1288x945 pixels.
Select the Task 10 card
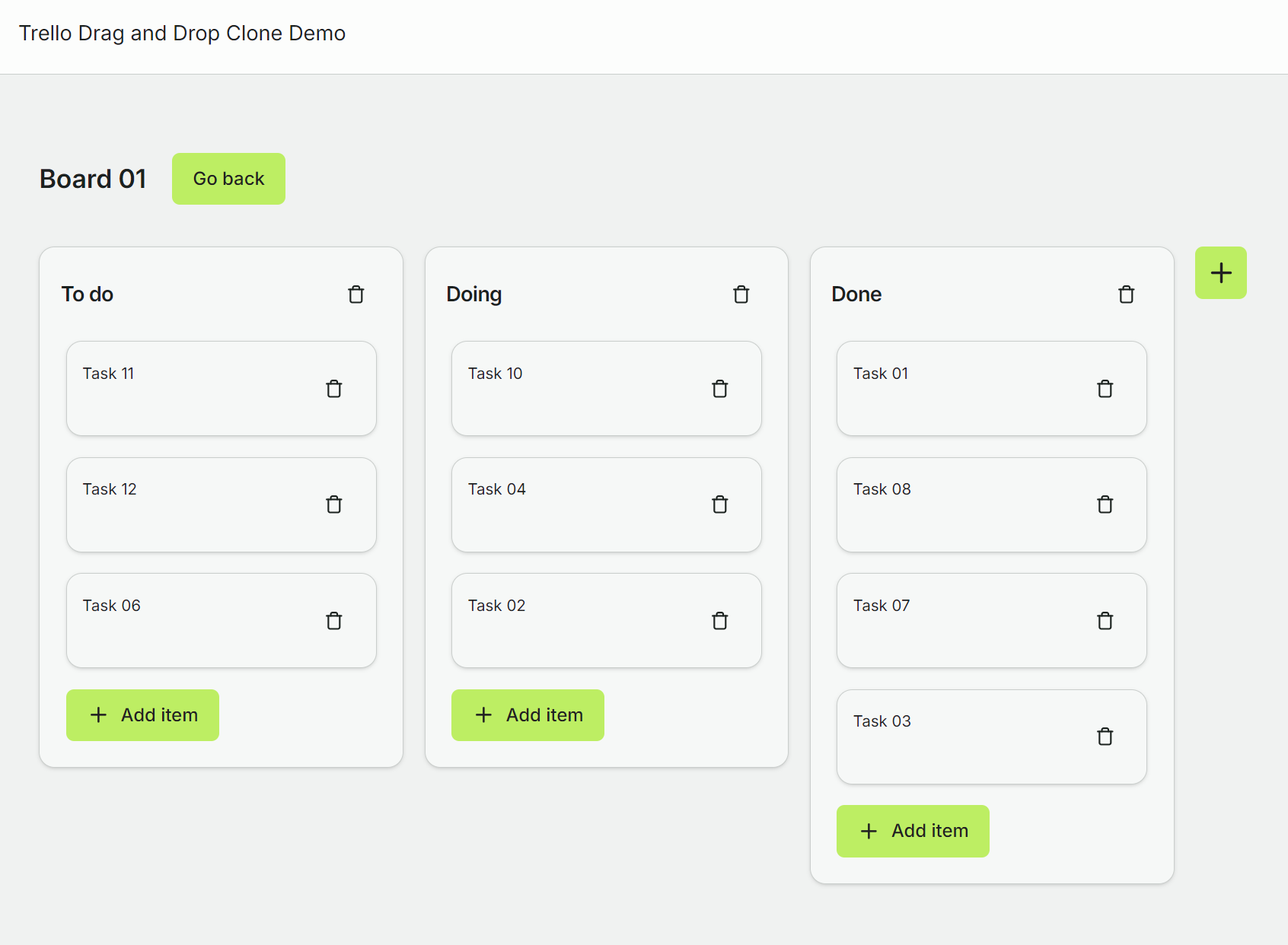point(607,389)
